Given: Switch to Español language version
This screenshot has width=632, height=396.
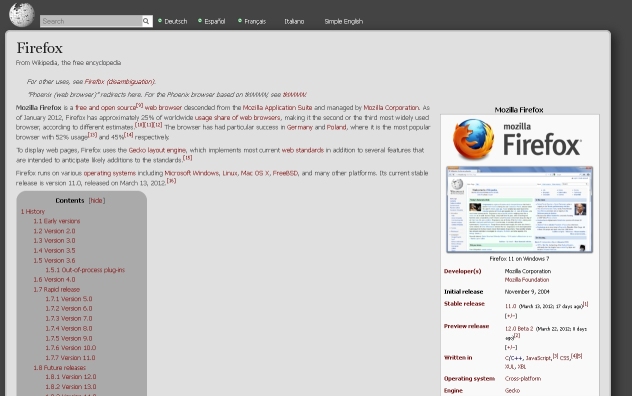Looking at the screenshot, I should coord(214,21).
